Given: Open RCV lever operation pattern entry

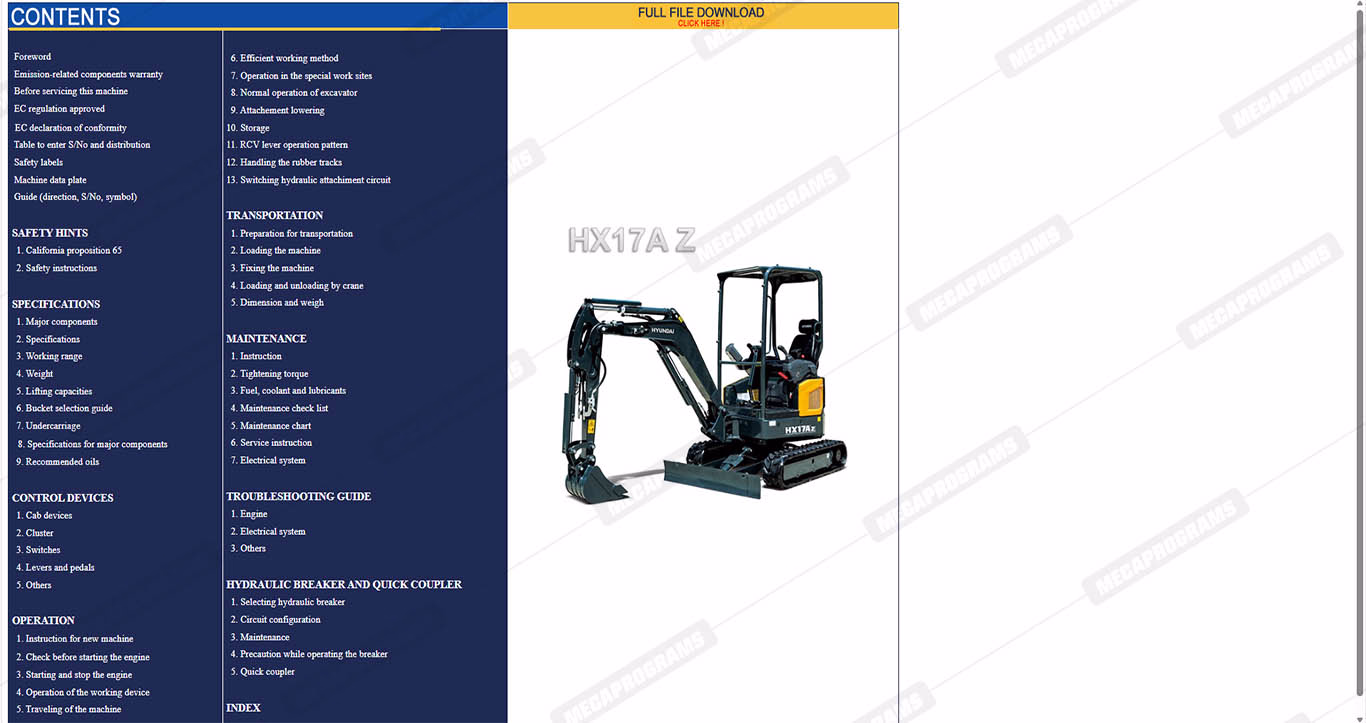Looking at the screenshot, I should pyautogui.click(x=293, y=145).
